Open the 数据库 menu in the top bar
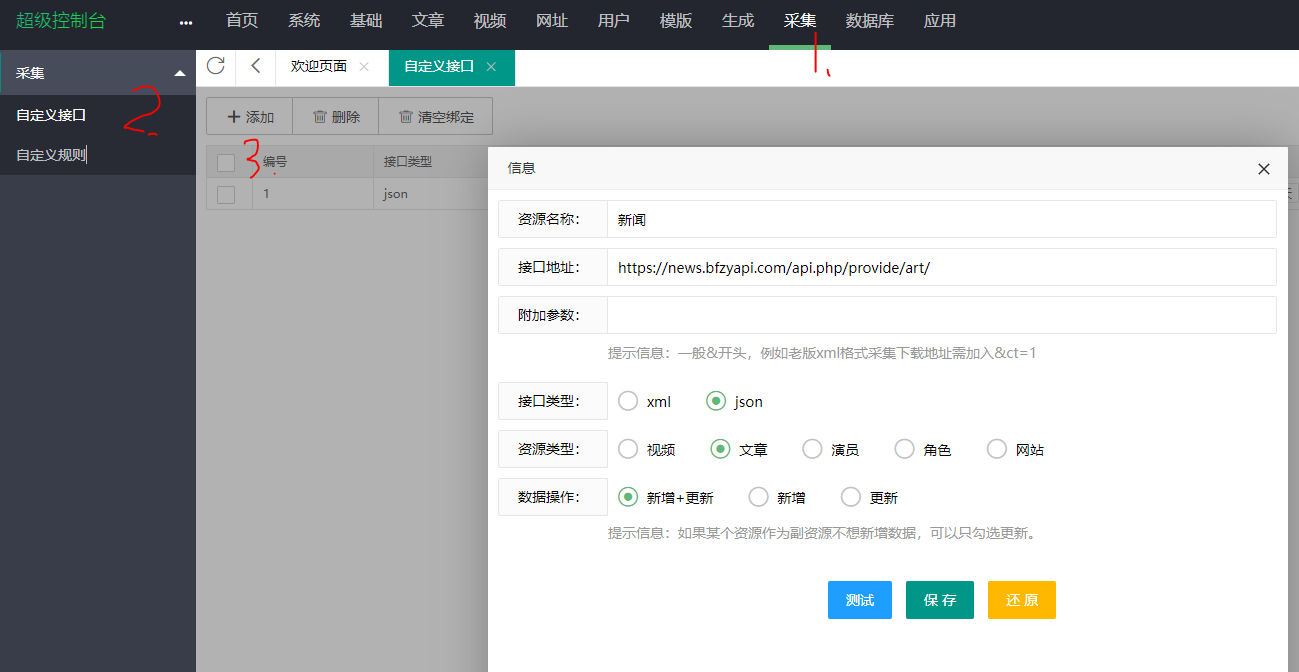This screenshot has width=1299, height=672. 869,20
